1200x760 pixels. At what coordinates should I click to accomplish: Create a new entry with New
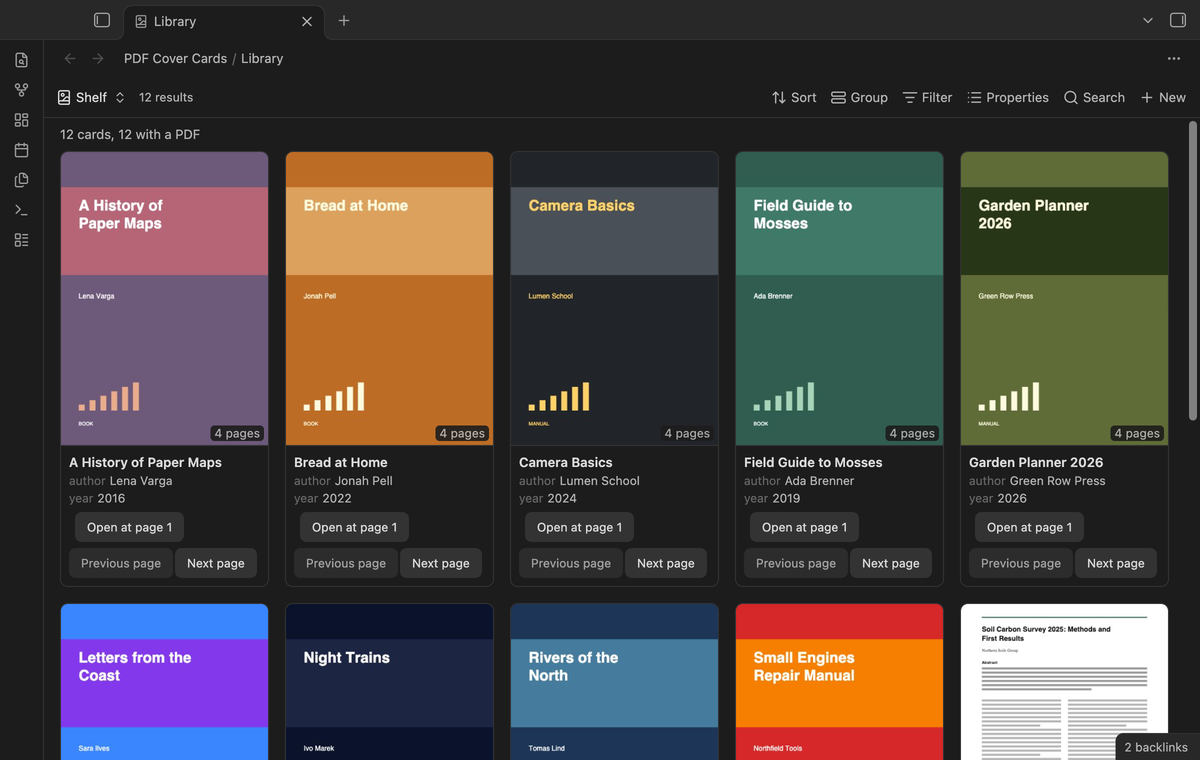click(x=1163, y=97)
